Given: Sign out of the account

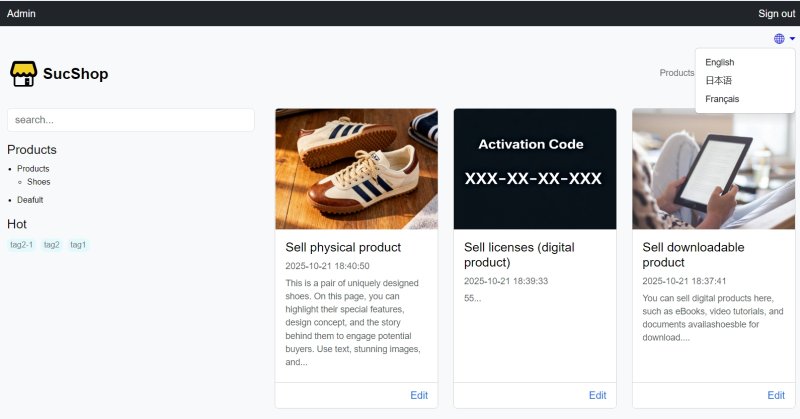Looking at the screenshot, I should (776, 13).
